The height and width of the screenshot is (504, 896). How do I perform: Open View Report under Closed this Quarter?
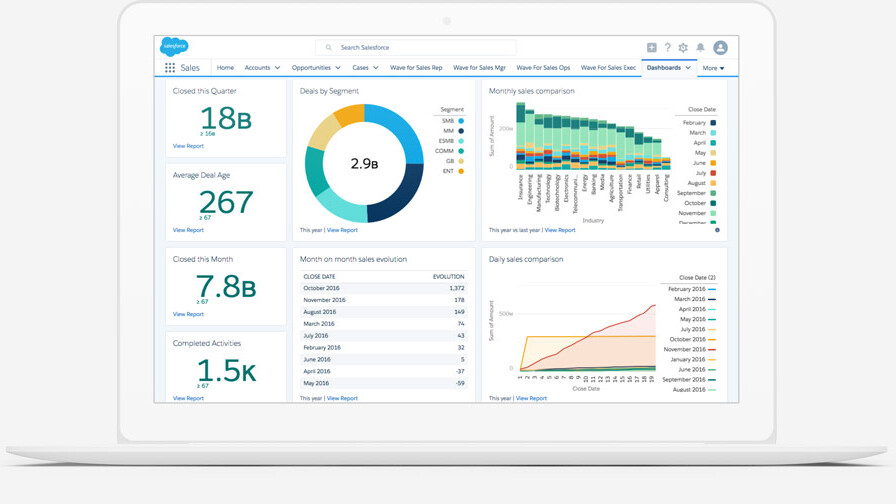pos(188,146)
